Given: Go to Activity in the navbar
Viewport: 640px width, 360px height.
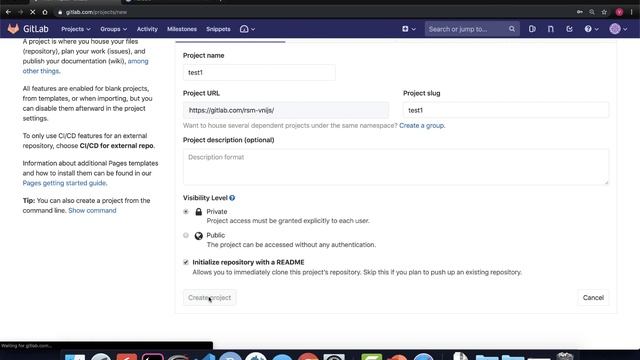Looking at the screenshot, I should [147, 29].
